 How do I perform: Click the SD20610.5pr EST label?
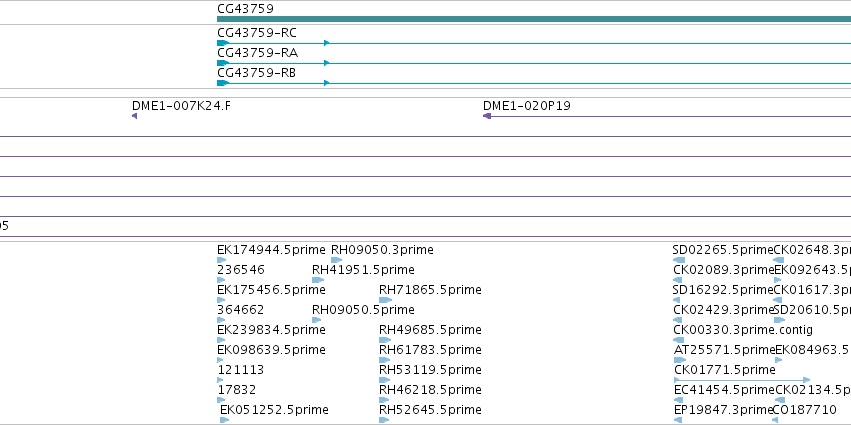(812, 310)
